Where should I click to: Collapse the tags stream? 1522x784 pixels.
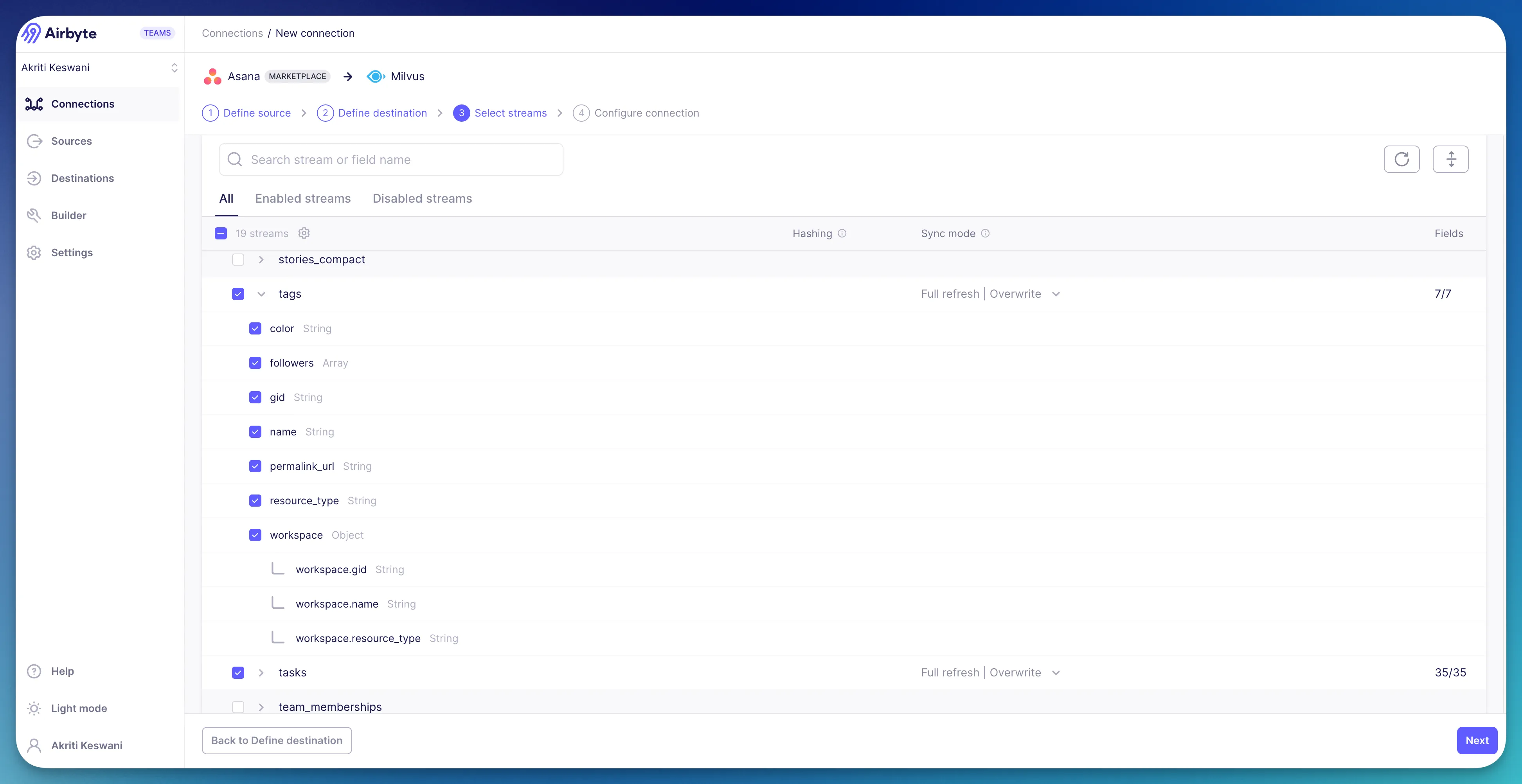pos(261,294)
